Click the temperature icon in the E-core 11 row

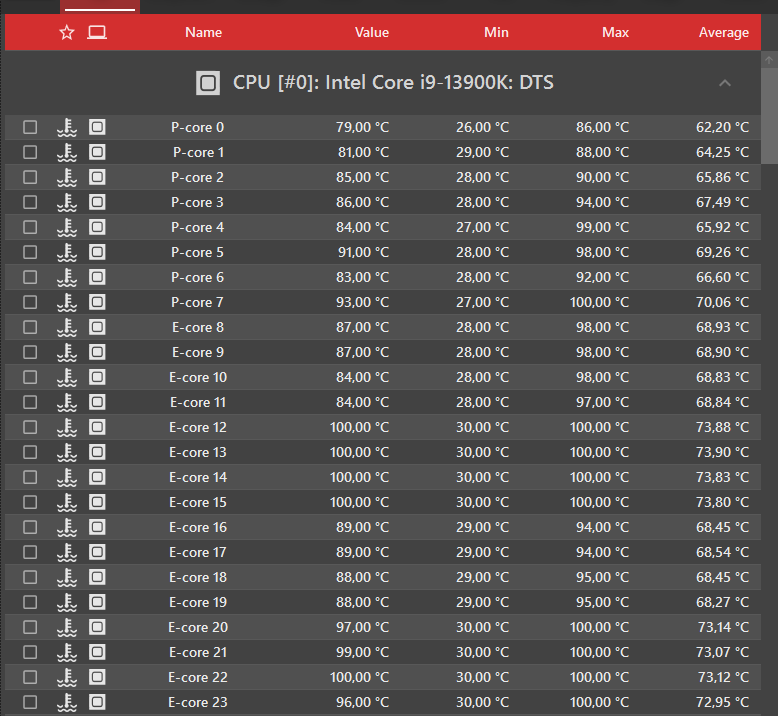(67, 402)
